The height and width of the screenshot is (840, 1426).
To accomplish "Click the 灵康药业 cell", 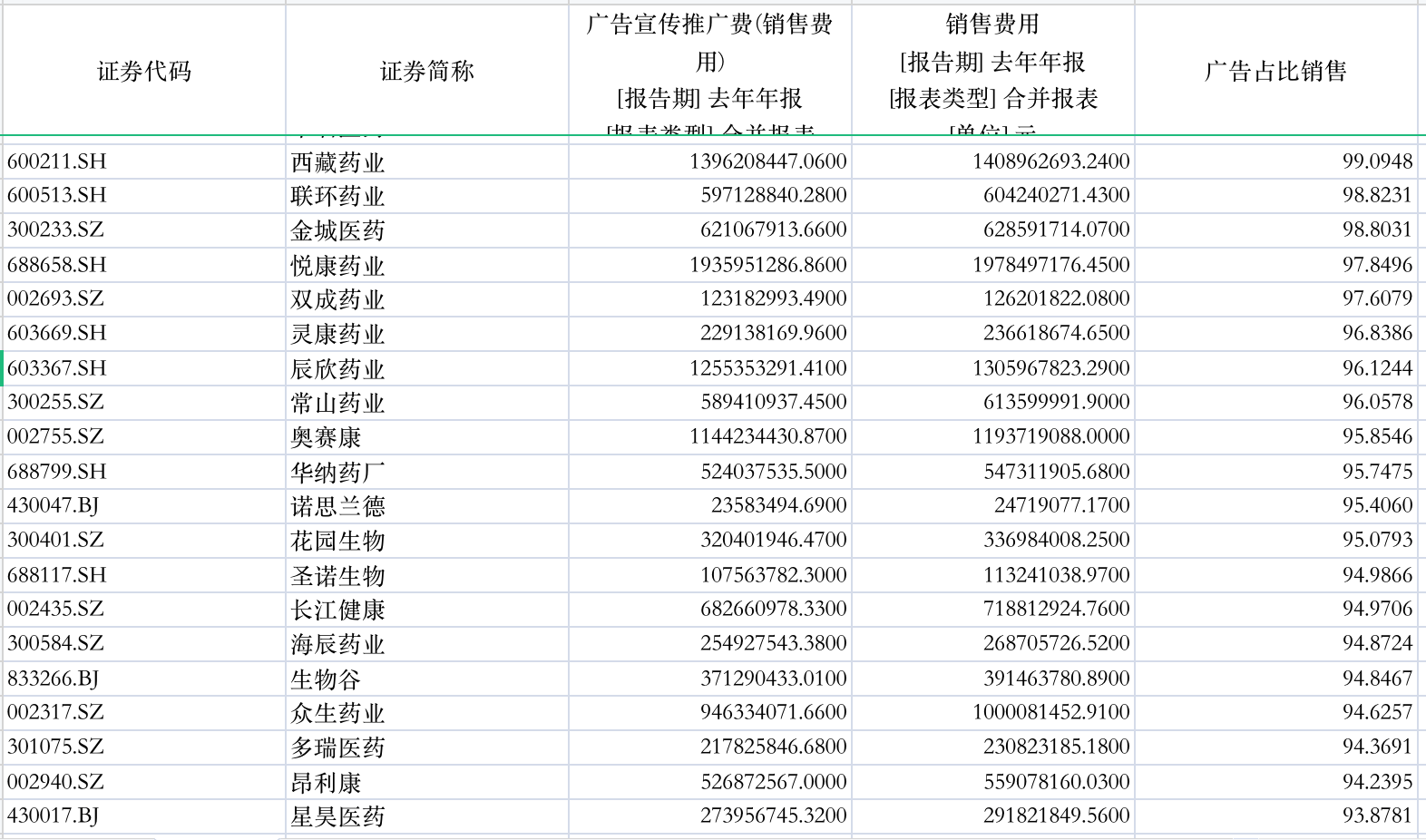I will coord(426,333).
